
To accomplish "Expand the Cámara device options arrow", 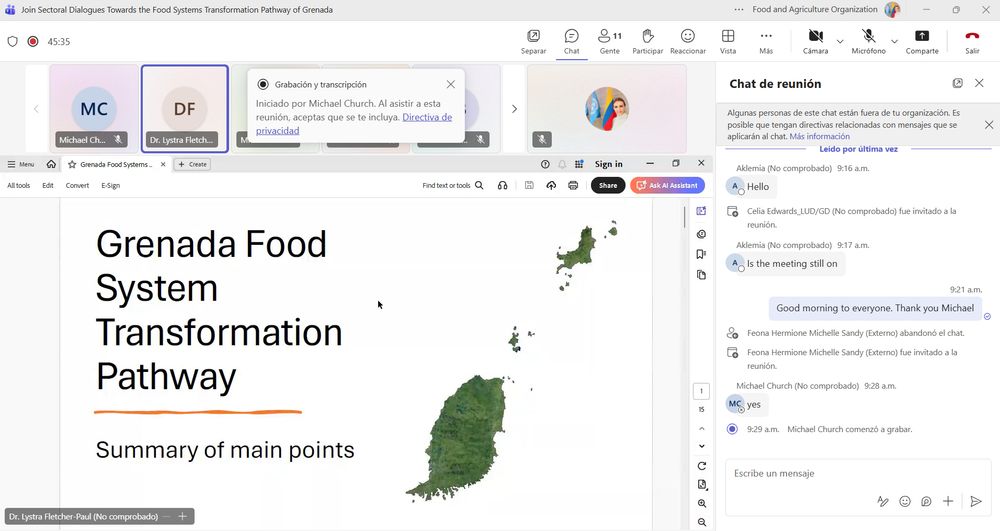I will pos(840,41).
